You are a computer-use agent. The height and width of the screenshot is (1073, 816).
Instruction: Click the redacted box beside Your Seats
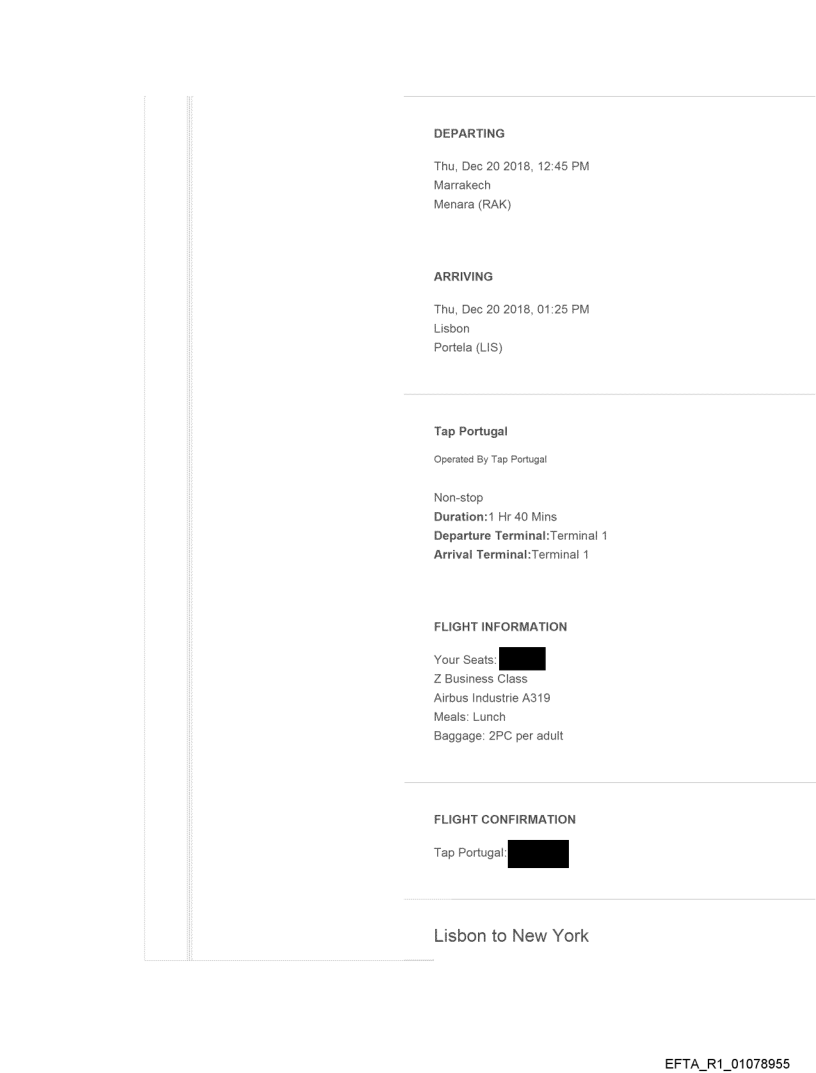tap(521, 659)
